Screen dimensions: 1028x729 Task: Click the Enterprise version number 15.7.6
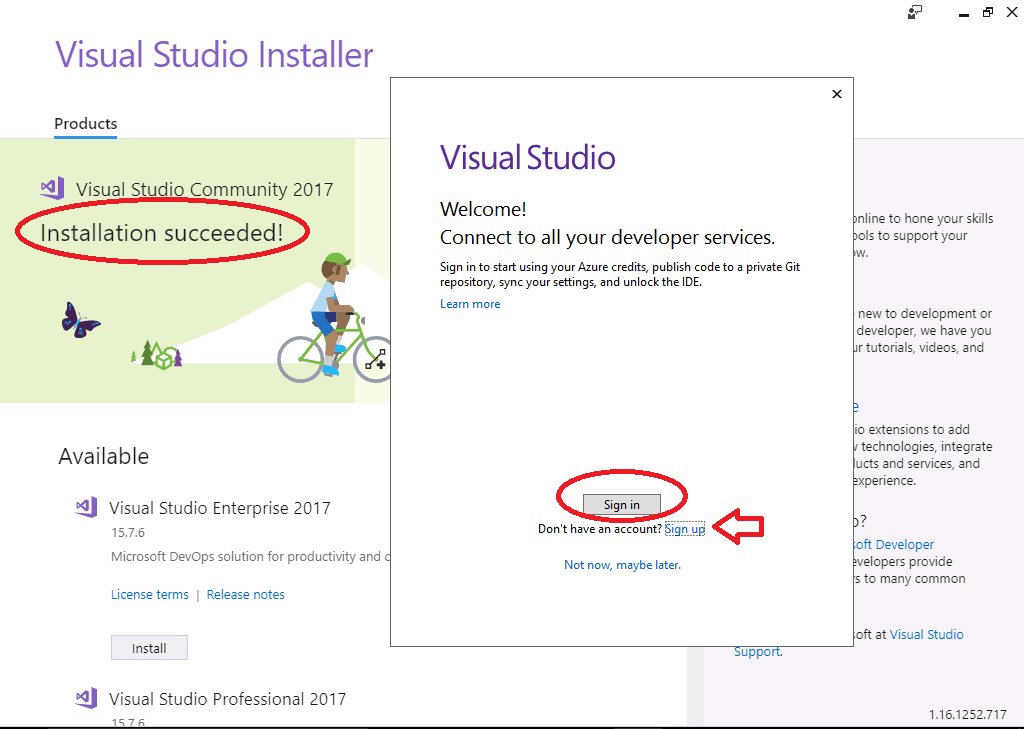[x=128, y=532]
